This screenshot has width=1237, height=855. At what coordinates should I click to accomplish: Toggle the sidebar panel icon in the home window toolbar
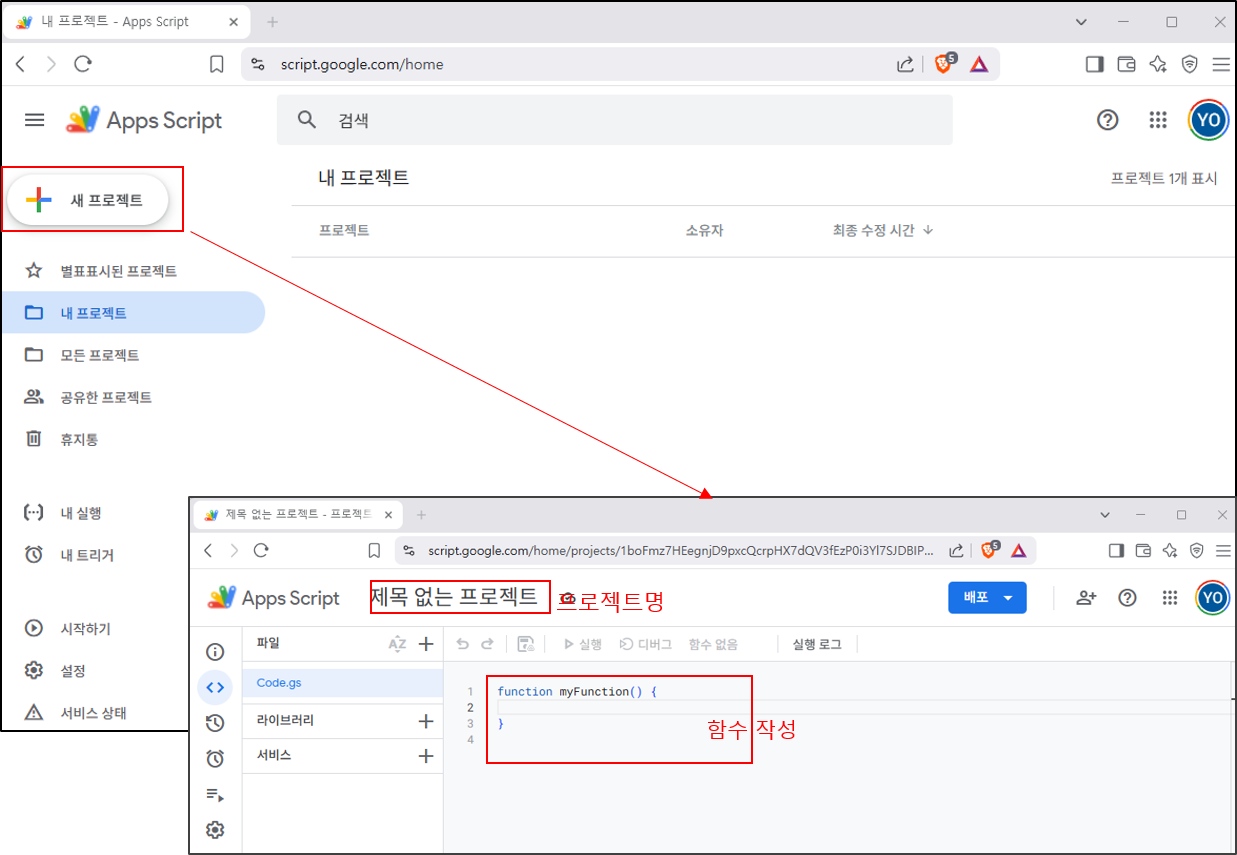tap(1095, 64)
